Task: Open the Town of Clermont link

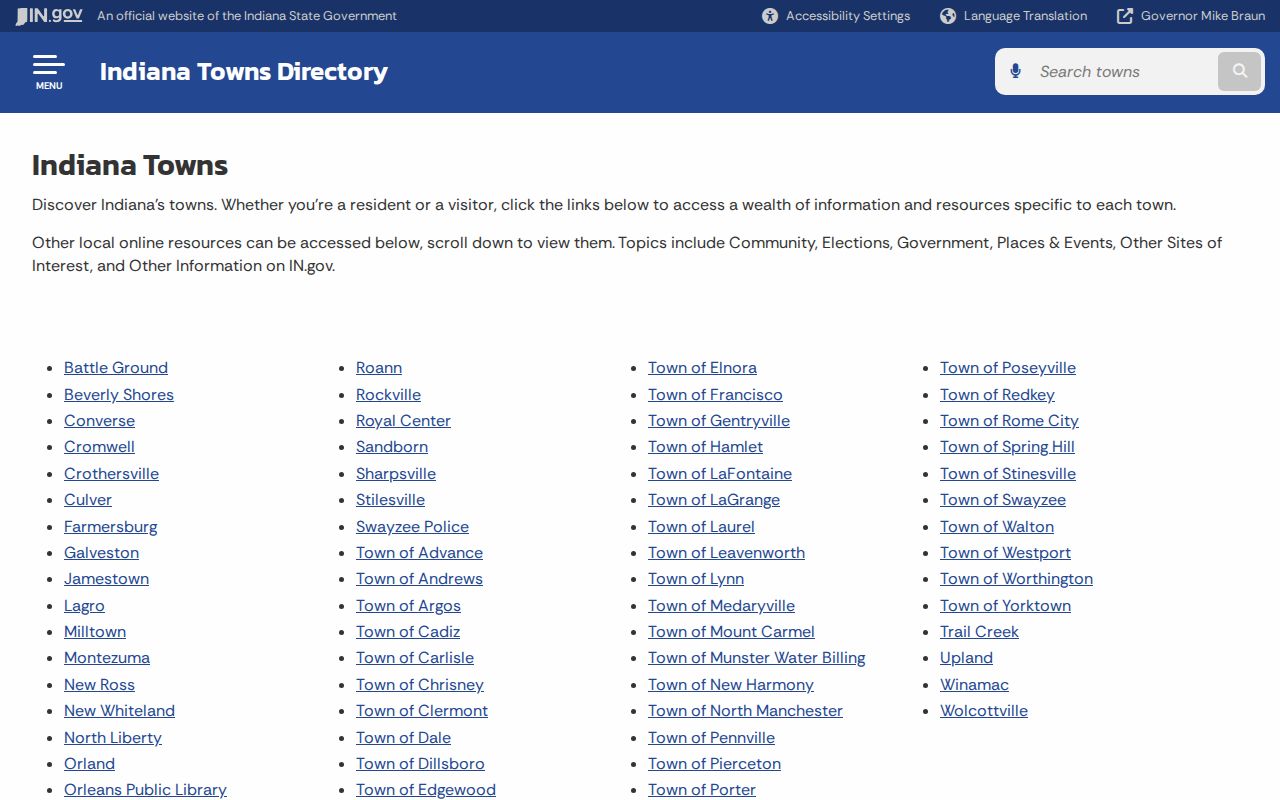Action: [422, 711]
